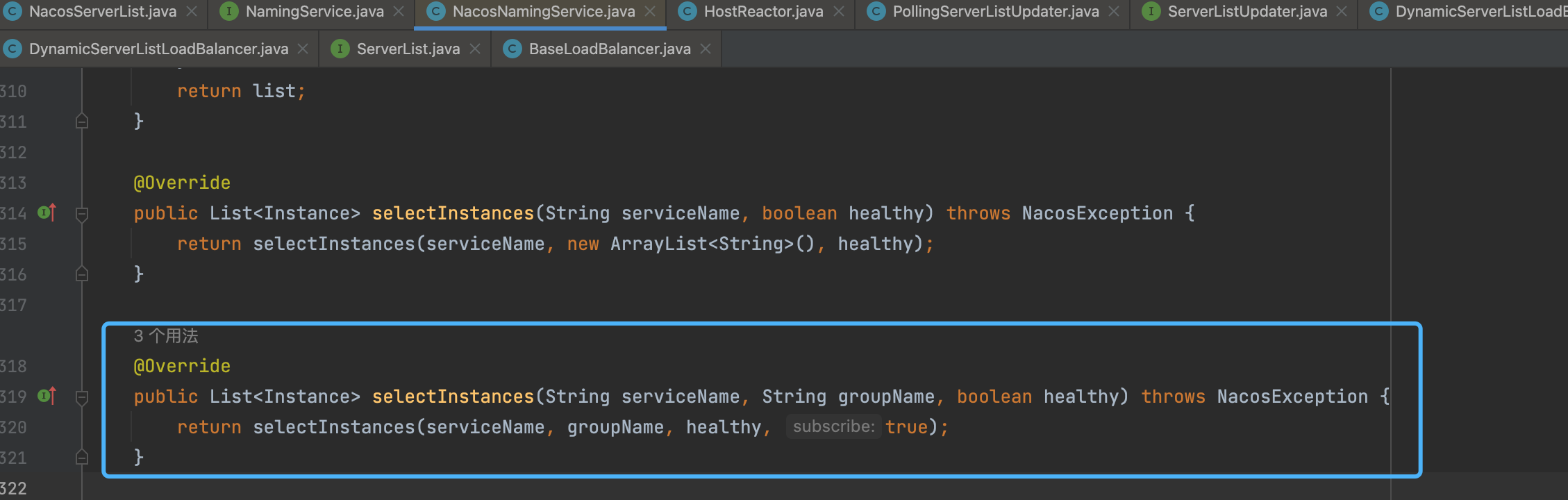Viewport: 1568px width, 500px height.
Task: Click the 'true' argument on line 320
Action: [x=906, y=427]
